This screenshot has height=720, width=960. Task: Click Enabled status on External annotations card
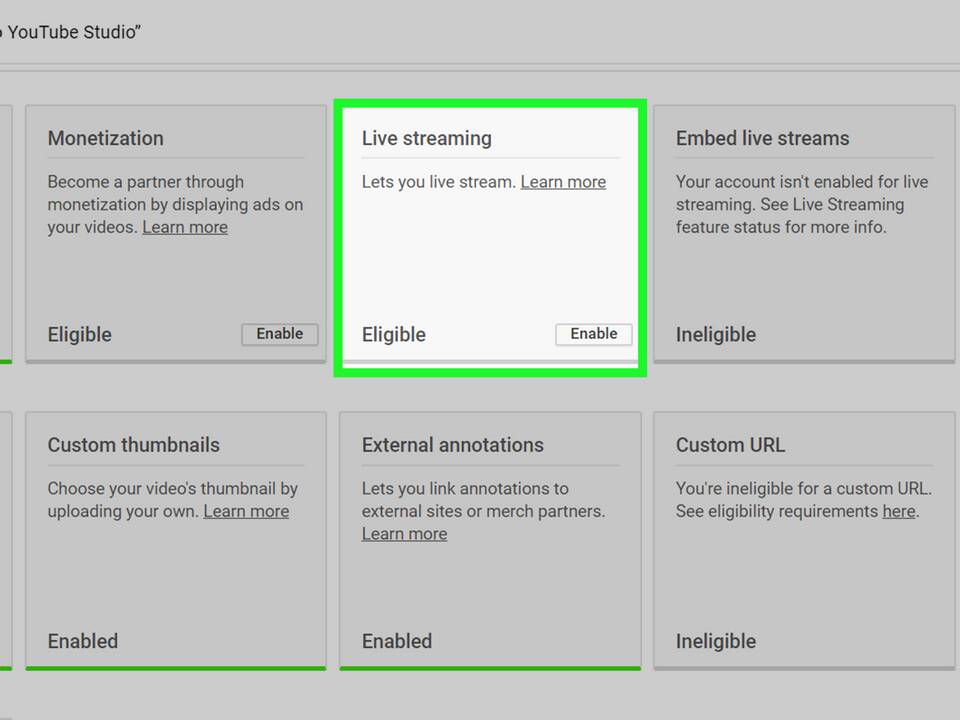click(397, 641)
